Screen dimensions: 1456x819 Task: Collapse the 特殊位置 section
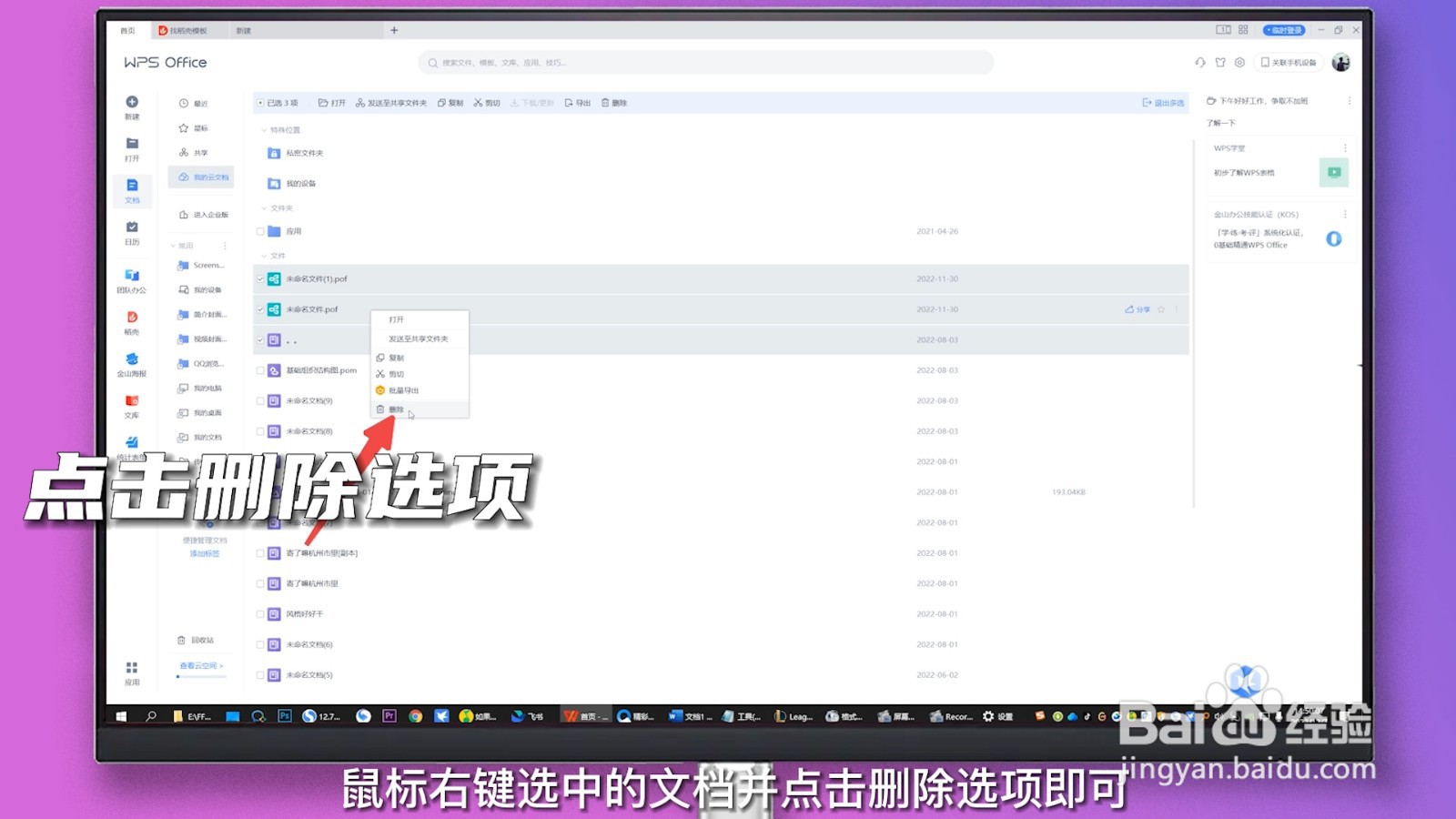[265, 130]
